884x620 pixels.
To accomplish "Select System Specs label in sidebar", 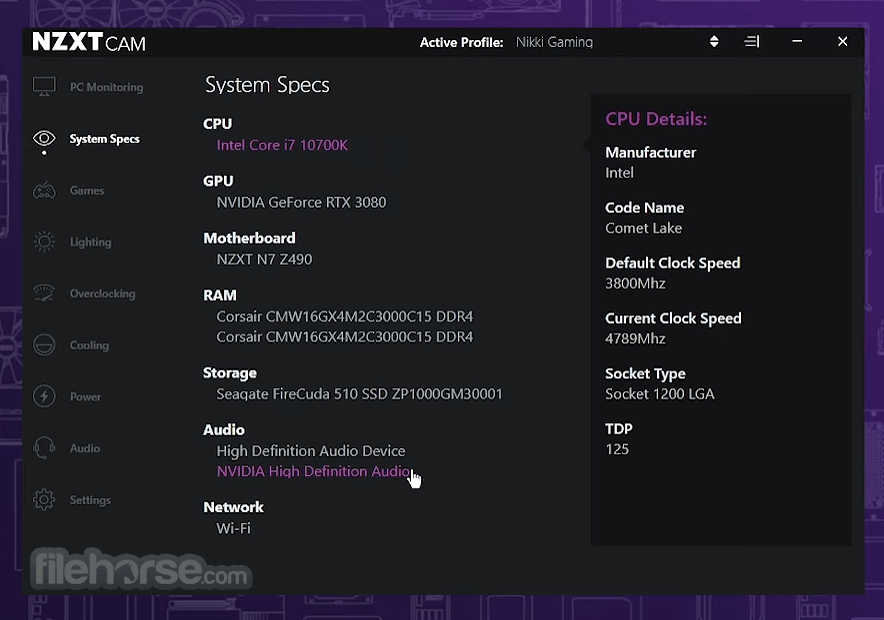I will coord(104,139).
